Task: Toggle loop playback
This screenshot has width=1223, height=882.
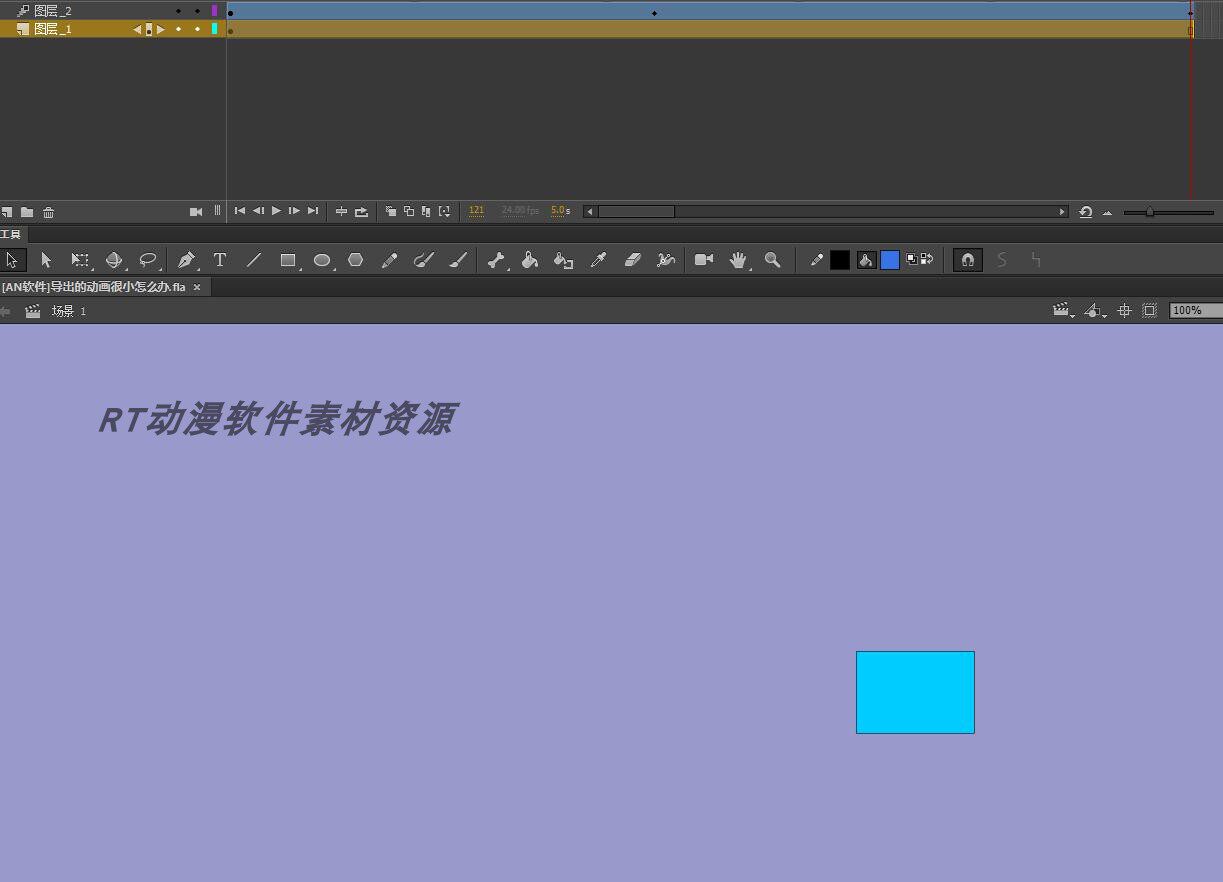Action: point(361,211)
